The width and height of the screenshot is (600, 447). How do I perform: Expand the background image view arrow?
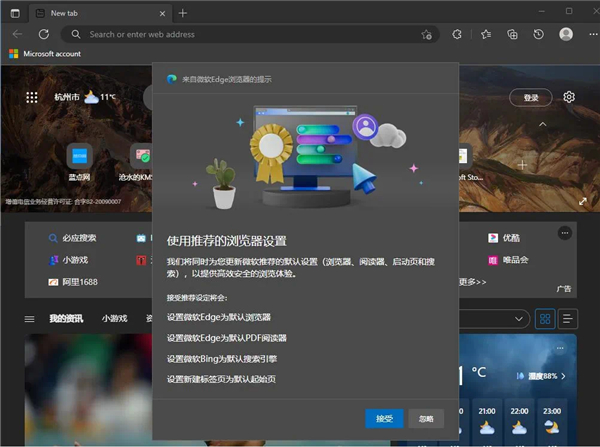point(583,201)
